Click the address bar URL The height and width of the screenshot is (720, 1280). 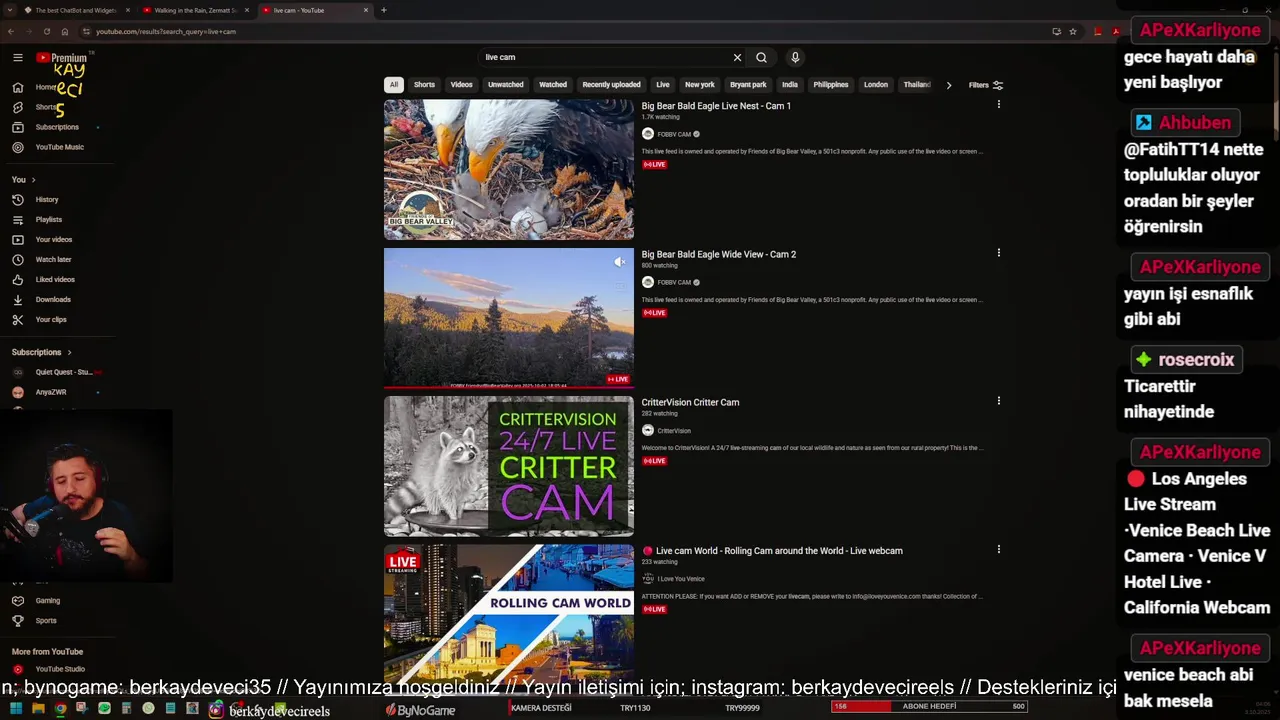[x=166, y=31]
